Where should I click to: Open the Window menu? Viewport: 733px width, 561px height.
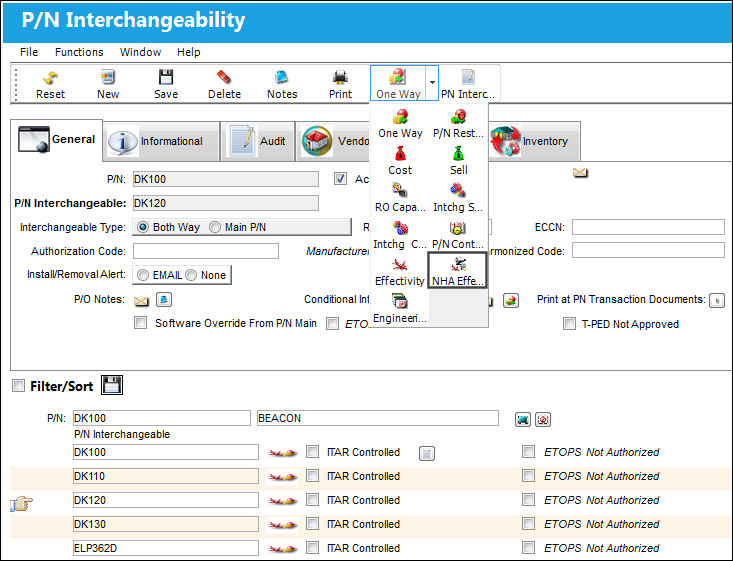[x=140, y=52]
